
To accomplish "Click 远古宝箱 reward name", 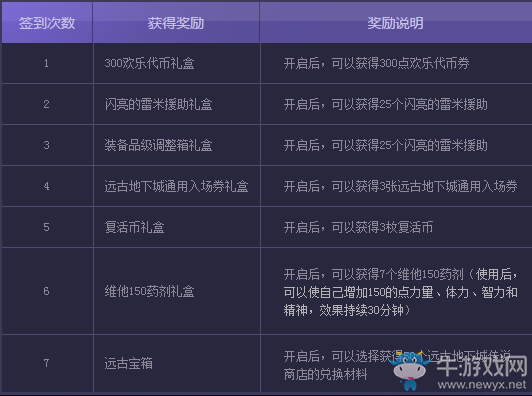I will click(129, 363).
